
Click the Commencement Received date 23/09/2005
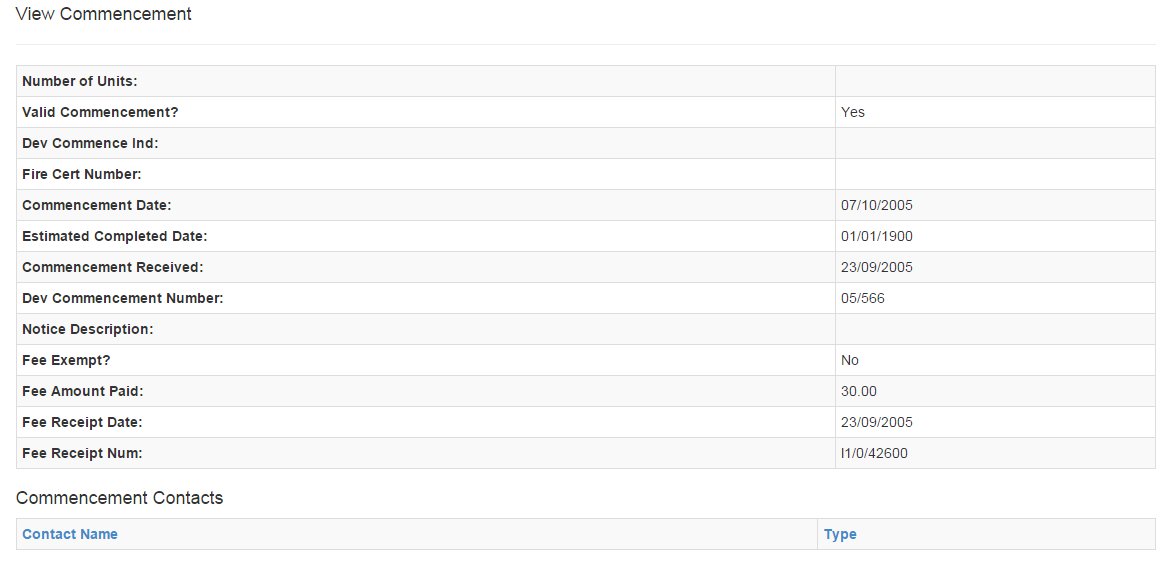coord(877,267)
